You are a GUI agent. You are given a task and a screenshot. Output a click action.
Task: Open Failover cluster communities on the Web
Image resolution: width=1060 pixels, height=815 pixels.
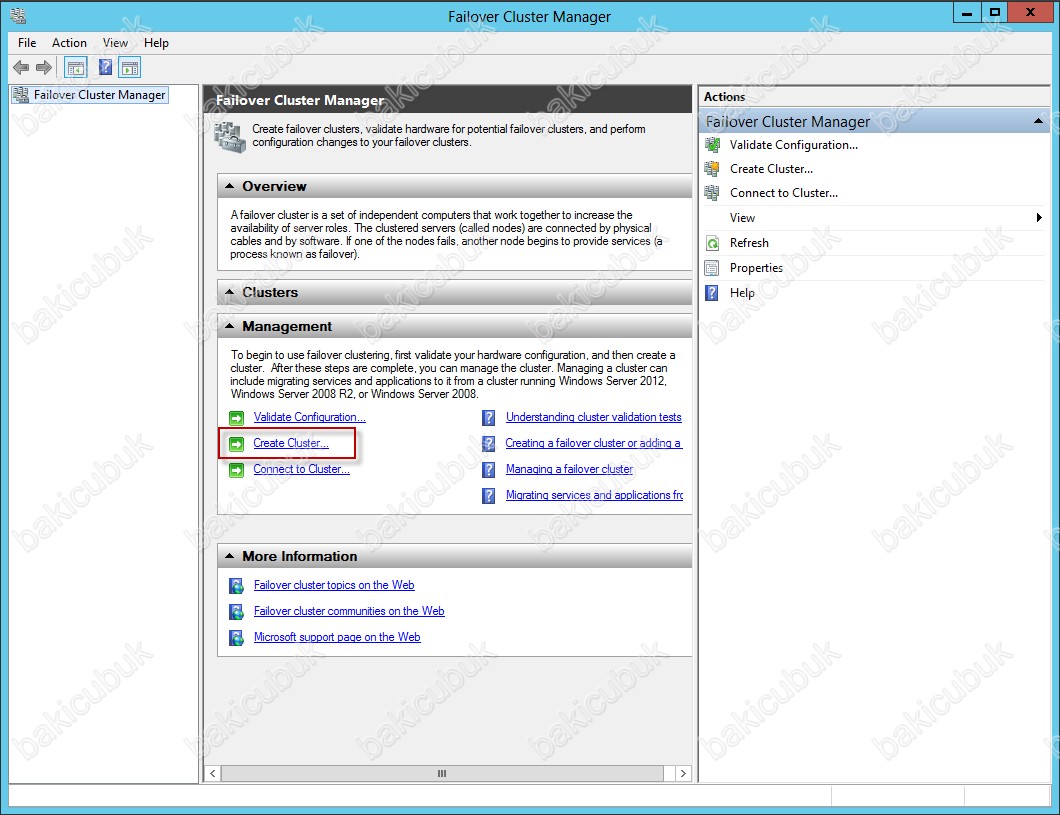pyautogui.click(x=349, y=611)
